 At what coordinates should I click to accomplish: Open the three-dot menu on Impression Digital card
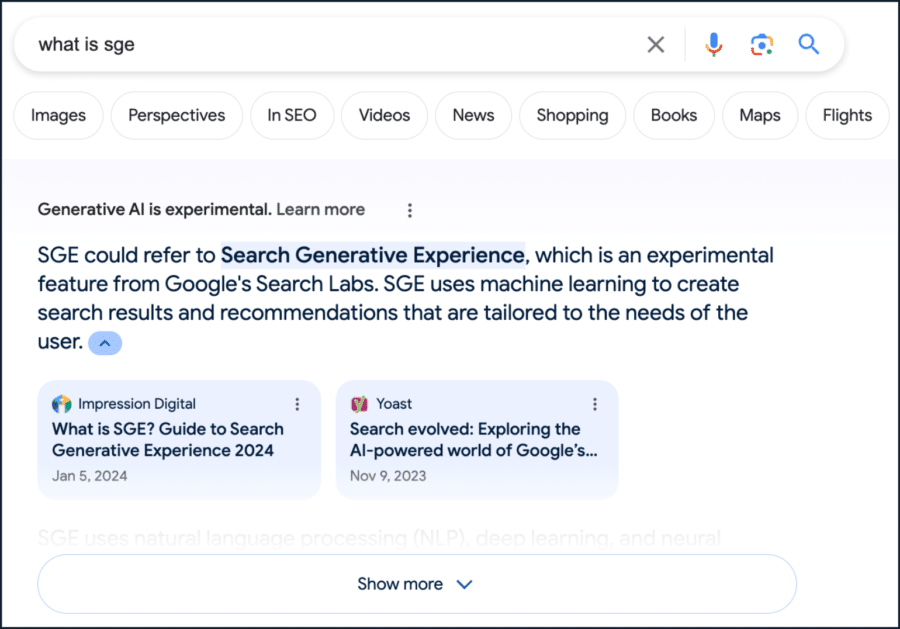pos(297,404)
